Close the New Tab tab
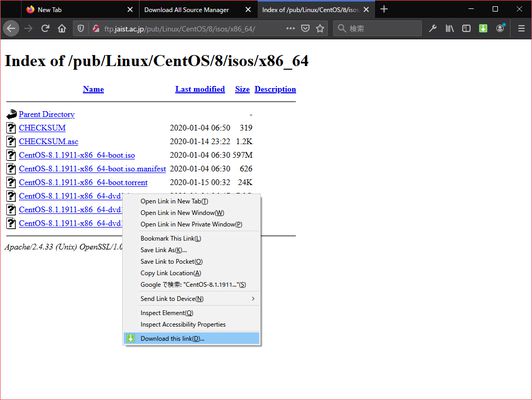Viewport: 532px width, 400px height. click(130, 10)
